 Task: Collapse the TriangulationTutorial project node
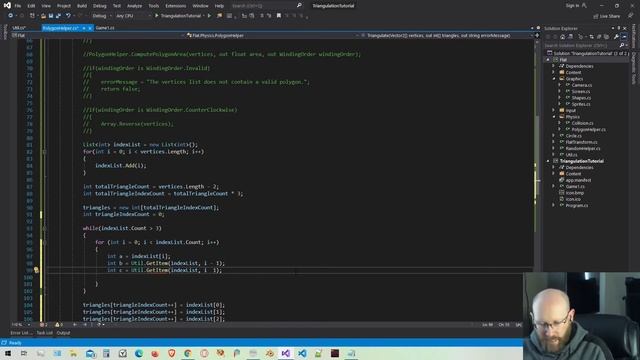[548, 161]
